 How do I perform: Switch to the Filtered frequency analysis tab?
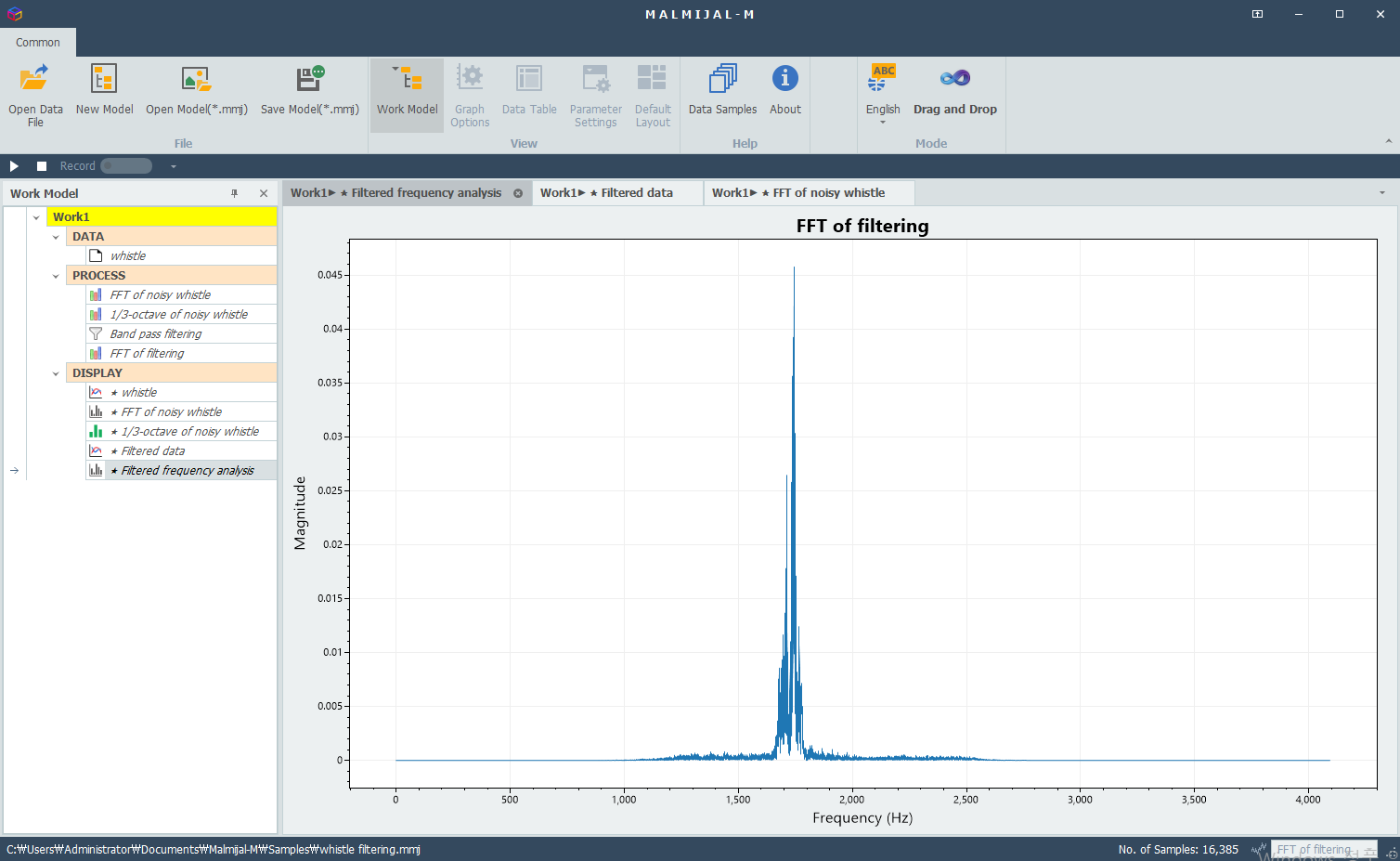tap(396, 193)
